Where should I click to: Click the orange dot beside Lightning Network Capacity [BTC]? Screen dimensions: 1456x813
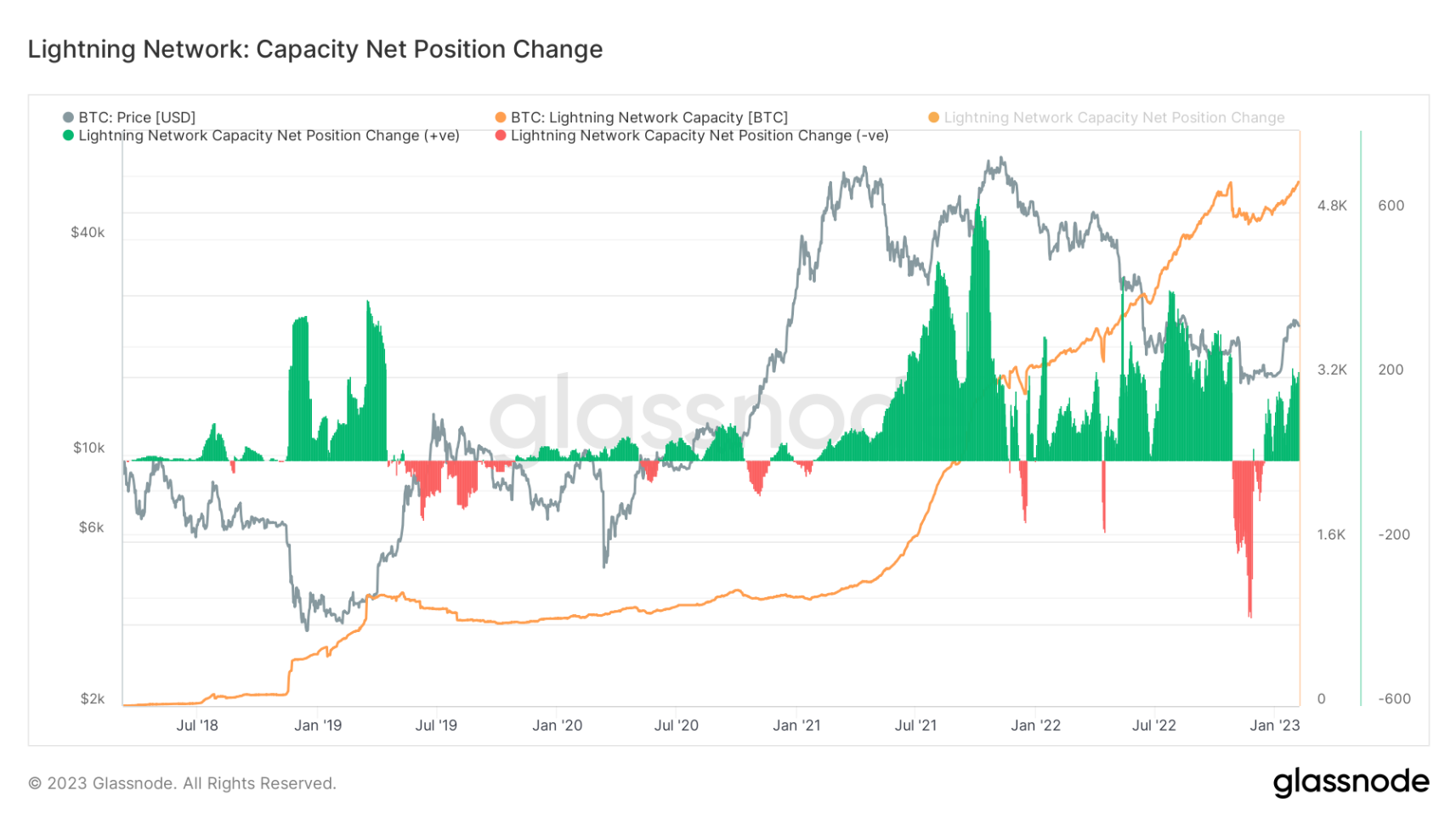501,117
